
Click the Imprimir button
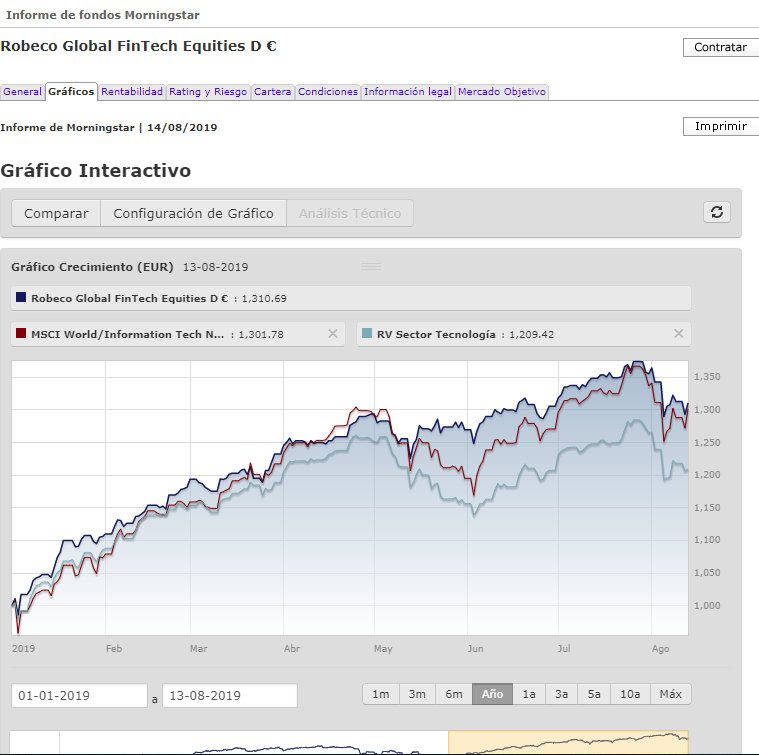coord(721,126)
